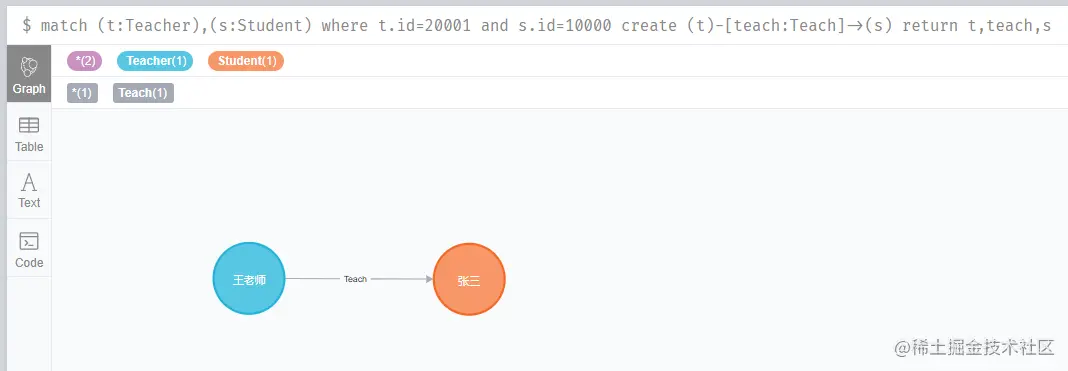The image size is (1068, 371).
Task: Switch to the Table view tab
Action: (29, 132)
